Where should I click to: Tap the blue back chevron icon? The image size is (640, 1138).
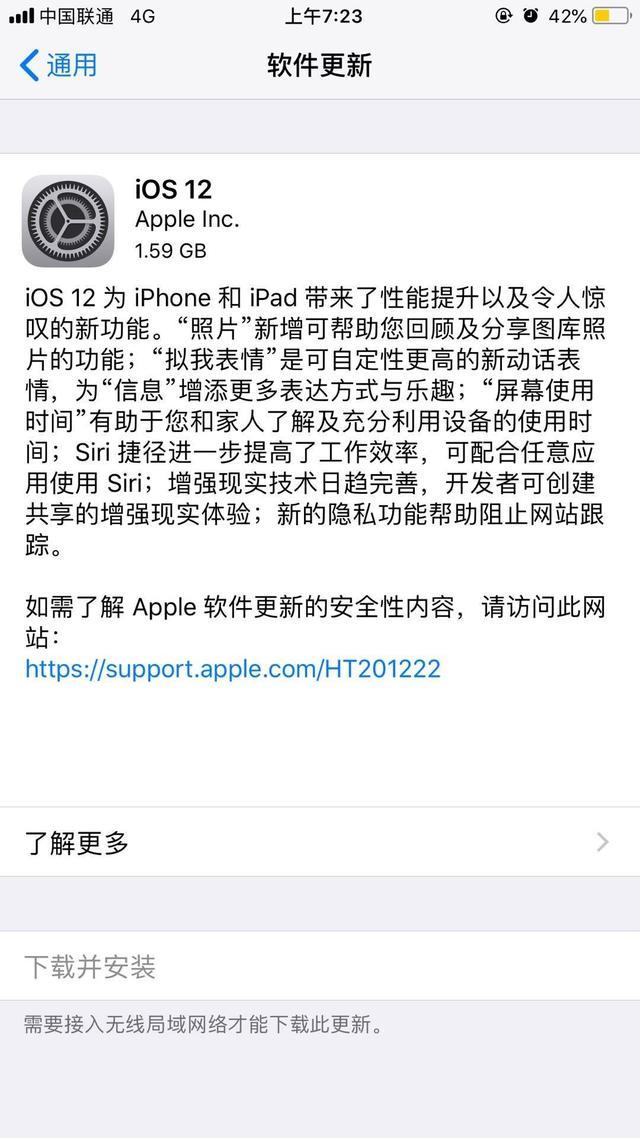(x=29, y=65)
